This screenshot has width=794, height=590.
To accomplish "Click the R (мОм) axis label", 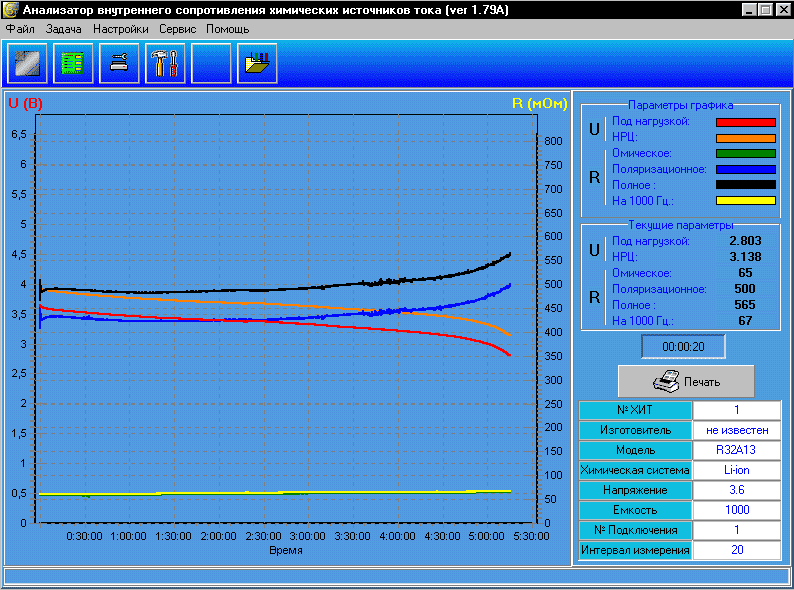I will coord(539,103).
